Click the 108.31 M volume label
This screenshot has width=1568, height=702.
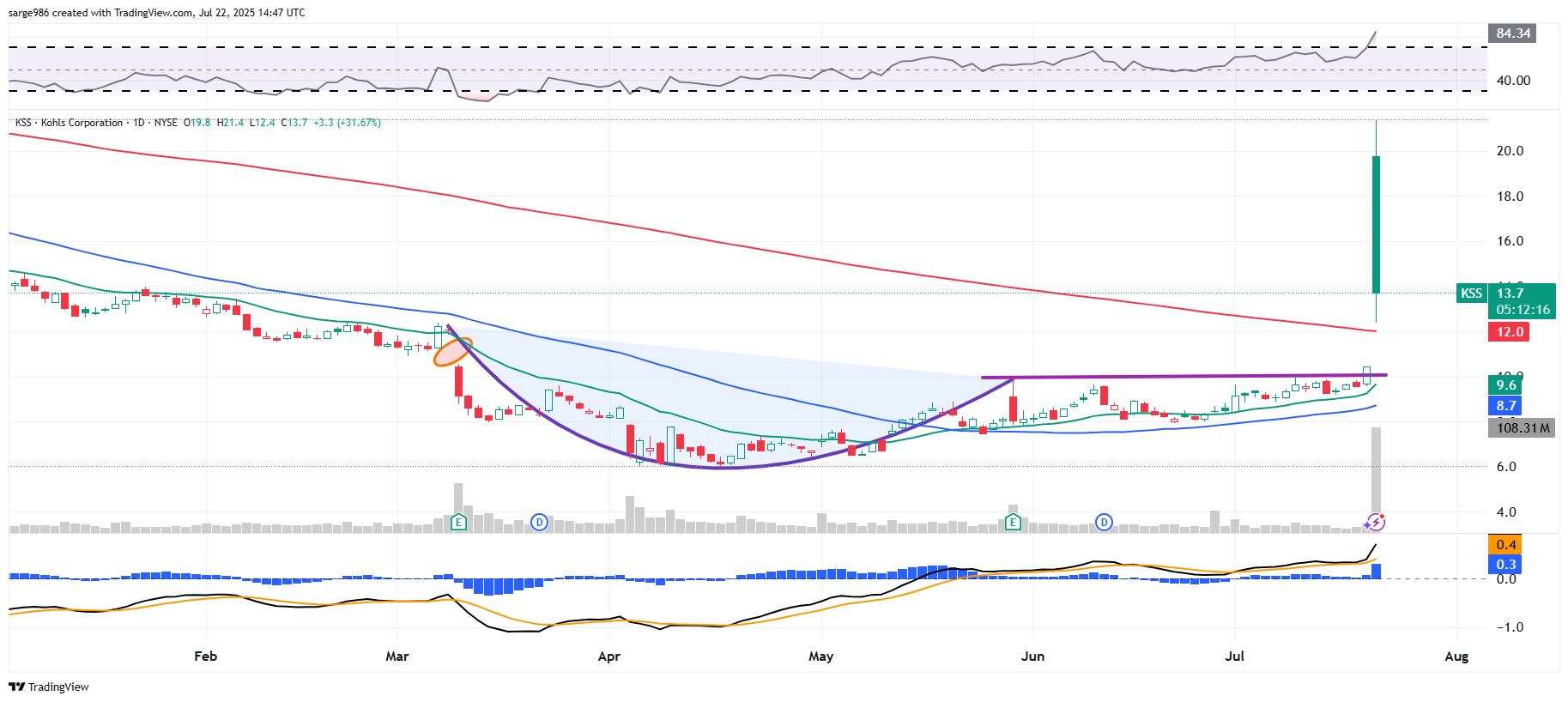point(1523,427)
